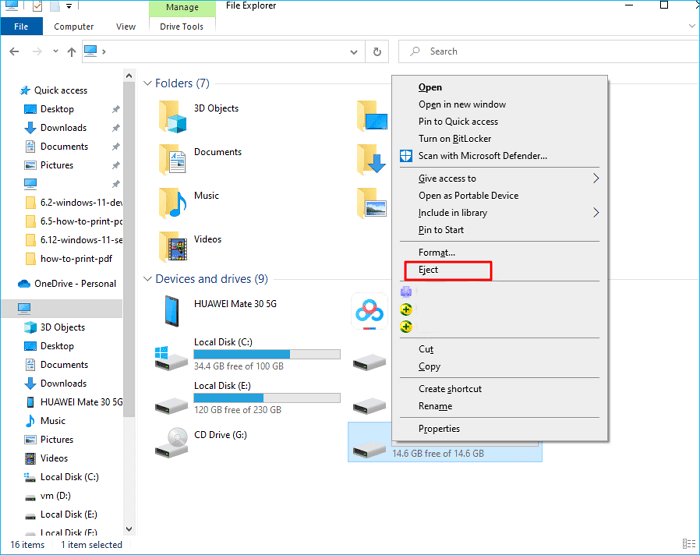
Task: Open 3D Objects in the navigation tree
Action: [62, 327]
